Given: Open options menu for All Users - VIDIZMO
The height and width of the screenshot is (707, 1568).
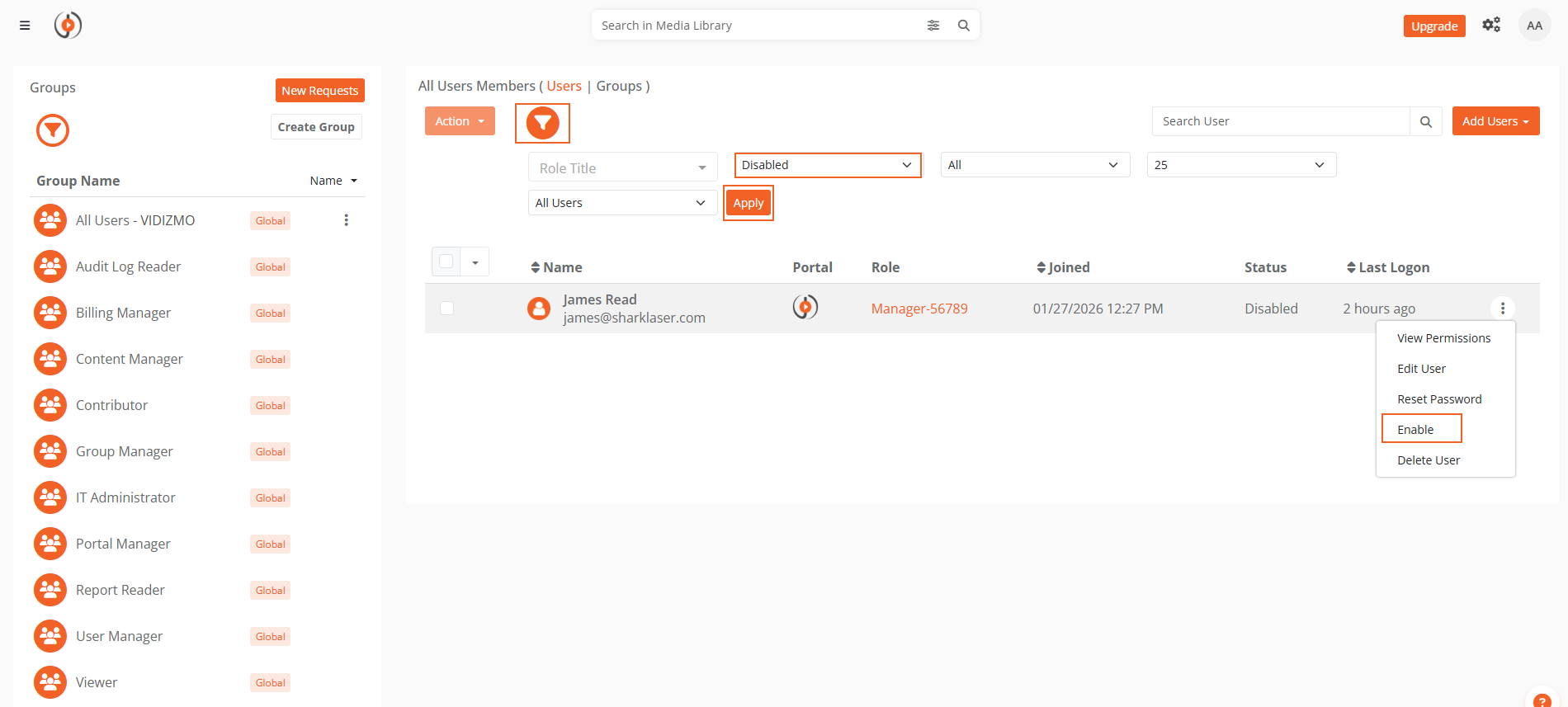Looking at the screenshot, I should (347, 220).
